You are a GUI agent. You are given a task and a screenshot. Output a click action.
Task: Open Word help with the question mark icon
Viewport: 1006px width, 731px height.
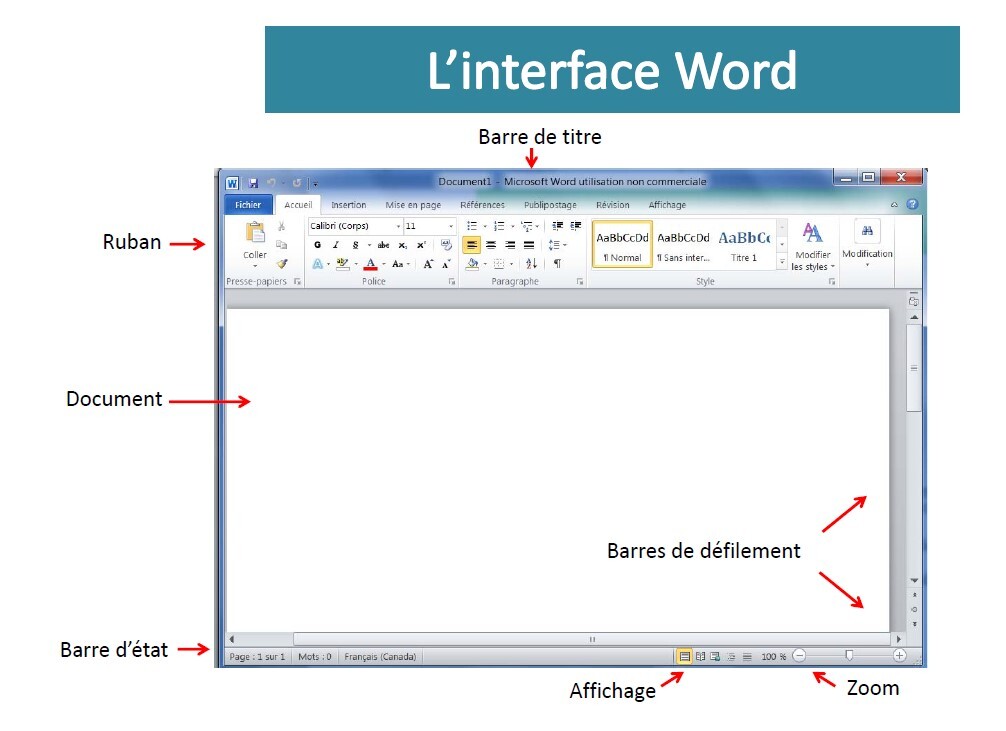[912, 205]
